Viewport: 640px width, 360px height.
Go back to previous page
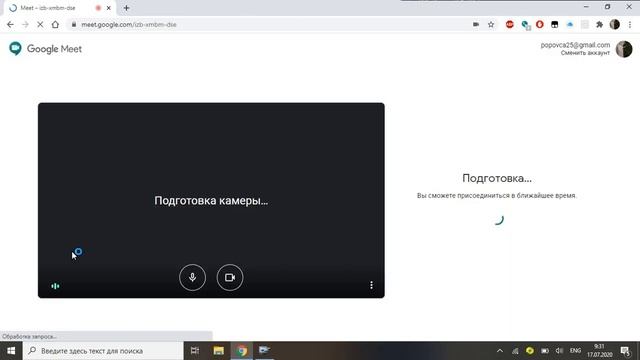[x=10, y=24]
